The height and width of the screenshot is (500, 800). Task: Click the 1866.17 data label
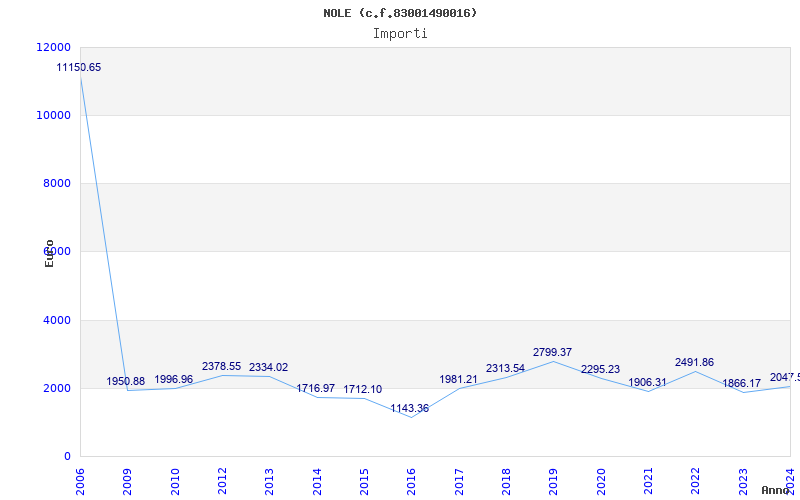click(741, 383)
